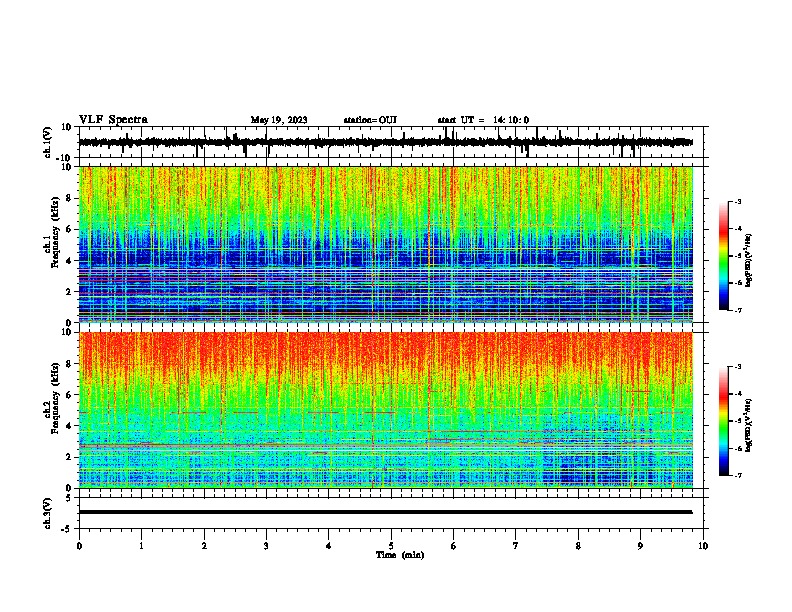Click the ch.1 spectrogram '4' kHz tick label

(69, 261)
